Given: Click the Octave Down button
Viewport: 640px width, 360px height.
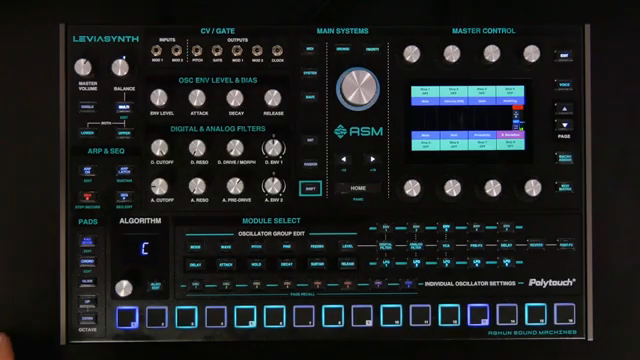Looking at the screenshot, I should pos(87,318).
